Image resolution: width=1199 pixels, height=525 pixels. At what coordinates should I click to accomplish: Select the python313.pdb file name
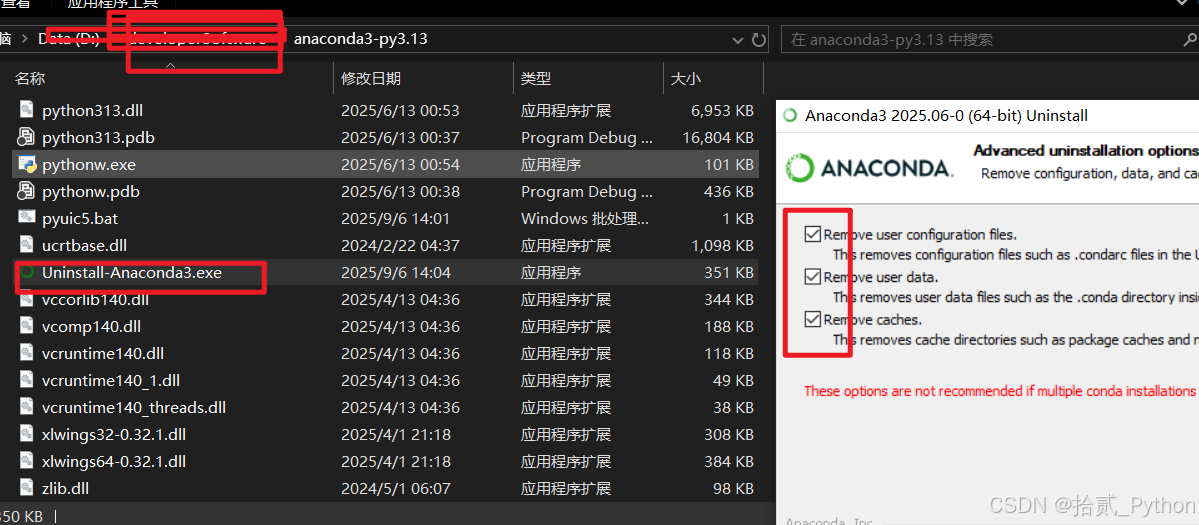(99, 138)
